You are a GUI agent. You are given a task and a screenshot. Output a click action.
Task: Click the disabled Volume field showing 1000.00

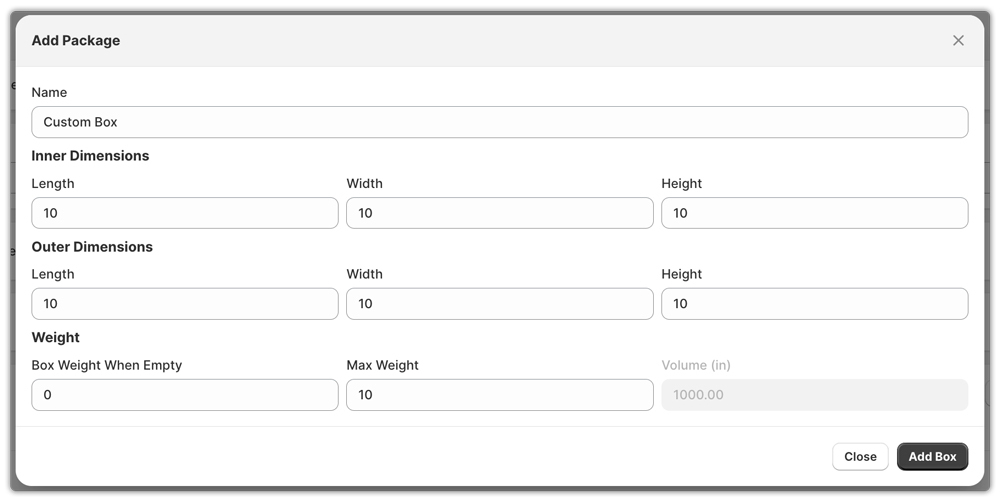point(814,395)
